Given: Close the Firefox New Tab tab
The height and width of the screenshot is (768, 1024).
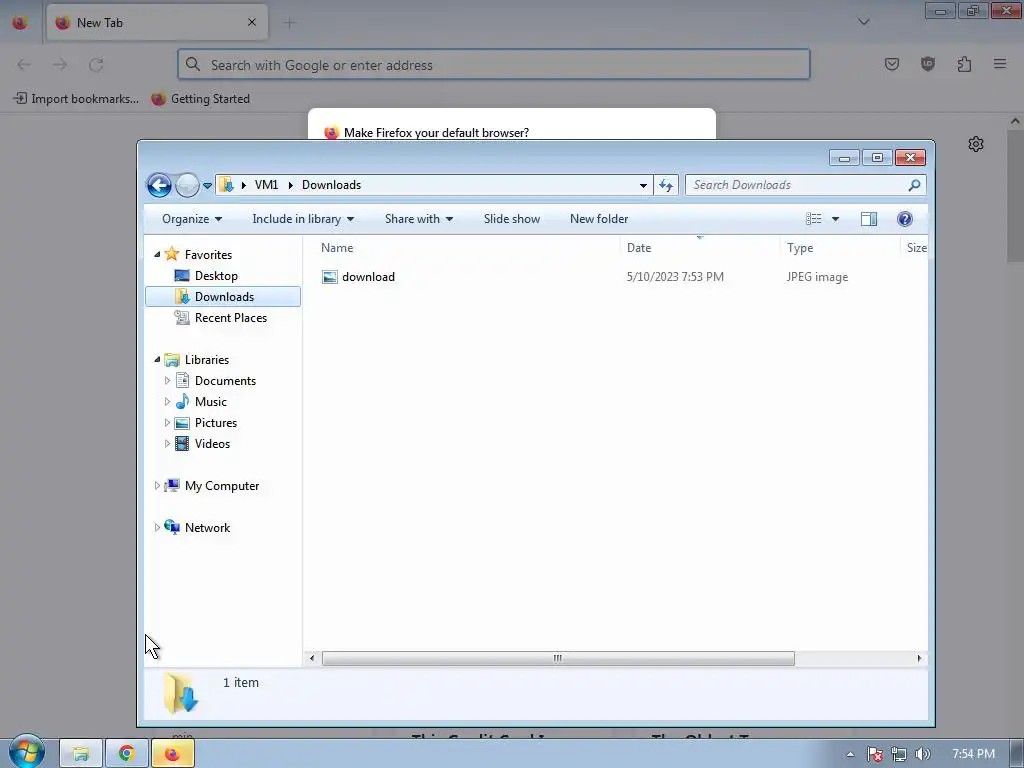Looking at the screenshot, I should (x=251, y=22).
